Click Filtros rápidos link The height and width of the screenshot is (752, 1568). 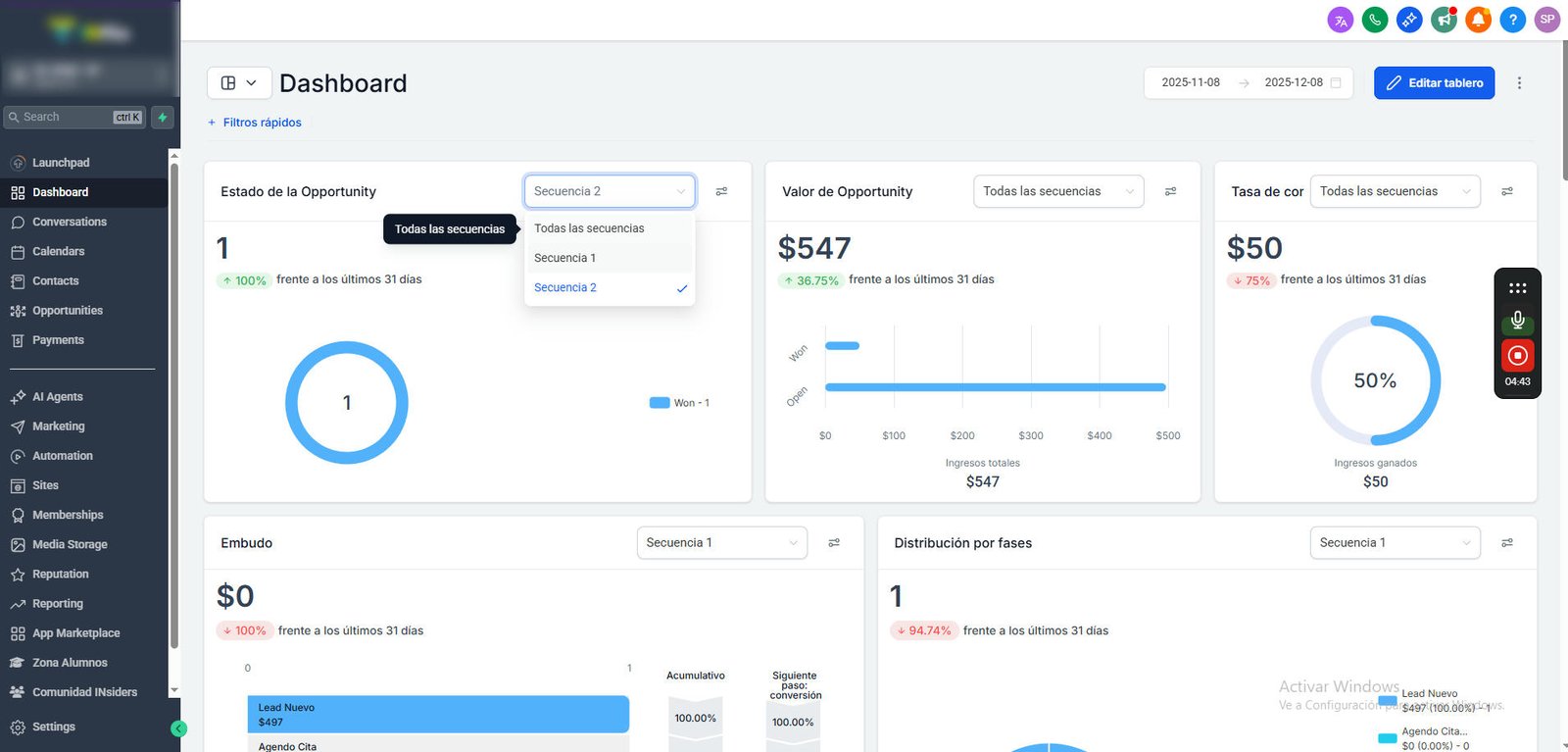pos(254,123)
